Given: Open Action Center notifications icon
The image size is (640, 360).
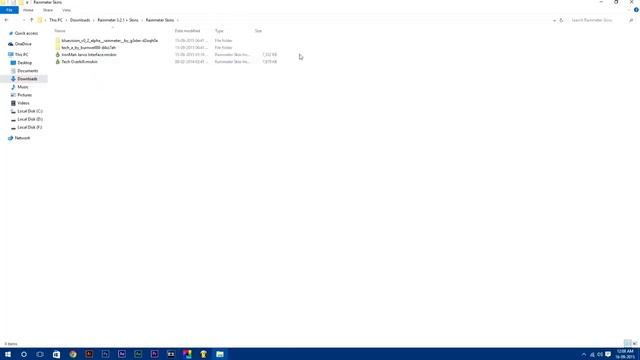Looking at the screenshot, I should coord(608,354).
